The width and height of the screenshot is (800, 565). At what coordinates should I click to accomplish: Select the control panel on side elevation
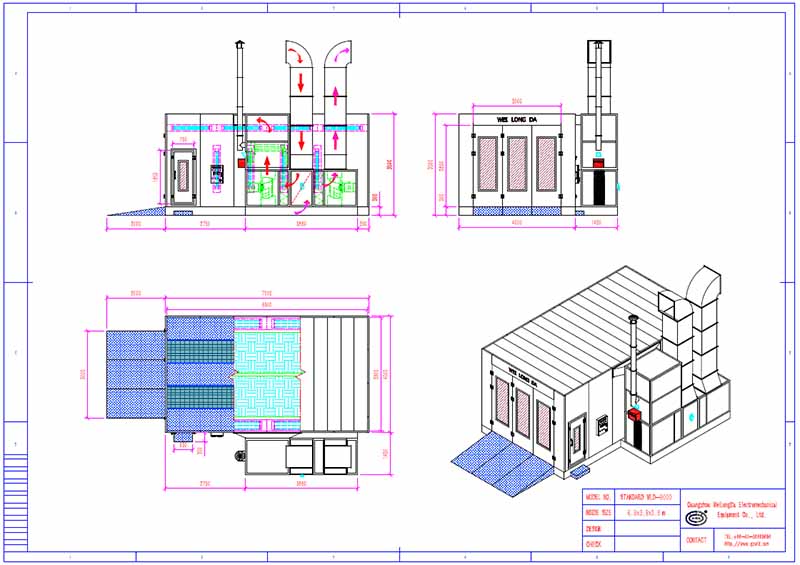217,174
